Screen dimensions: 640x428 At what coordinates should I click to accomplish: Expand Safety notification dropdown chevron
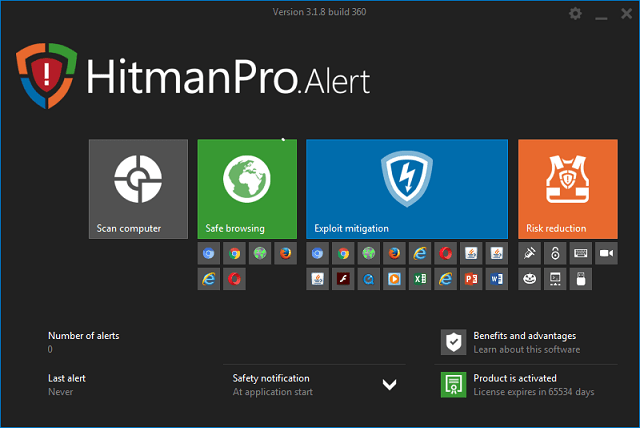(x=389, y=384)
